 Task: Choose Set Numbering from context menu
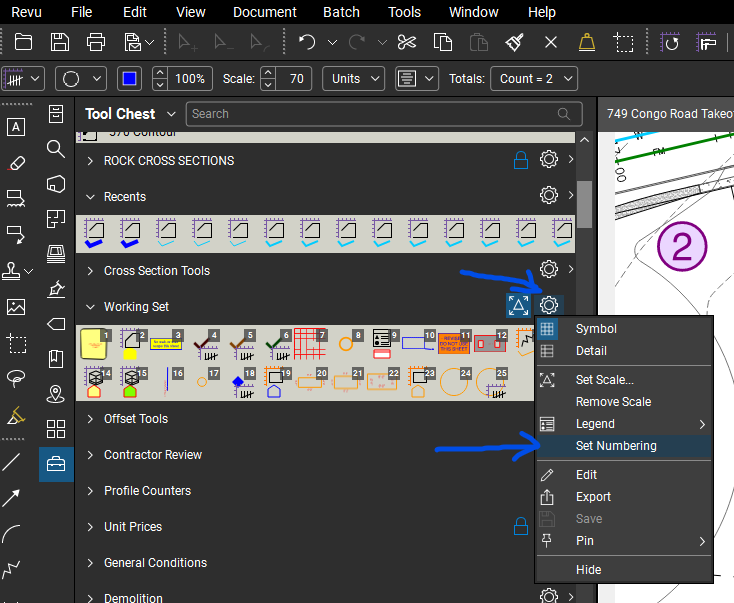tap(624, 446)
